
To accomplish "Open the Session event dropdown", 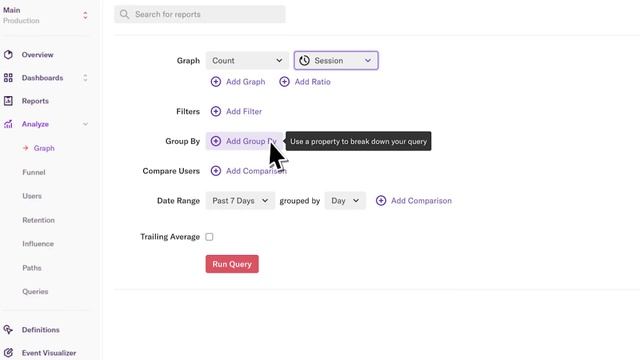I will [336, 60].
